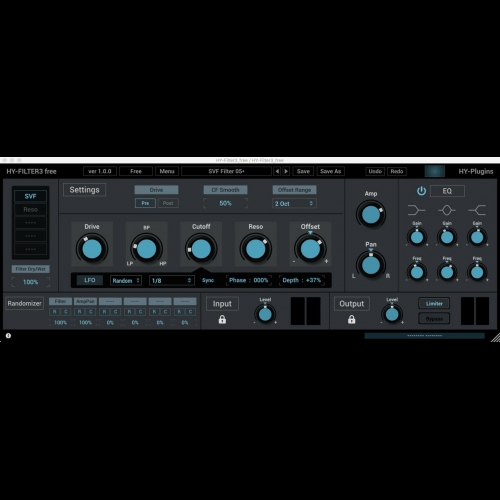
Task: Go to the previous preset arrow
Action: click(x=277, y=171)
